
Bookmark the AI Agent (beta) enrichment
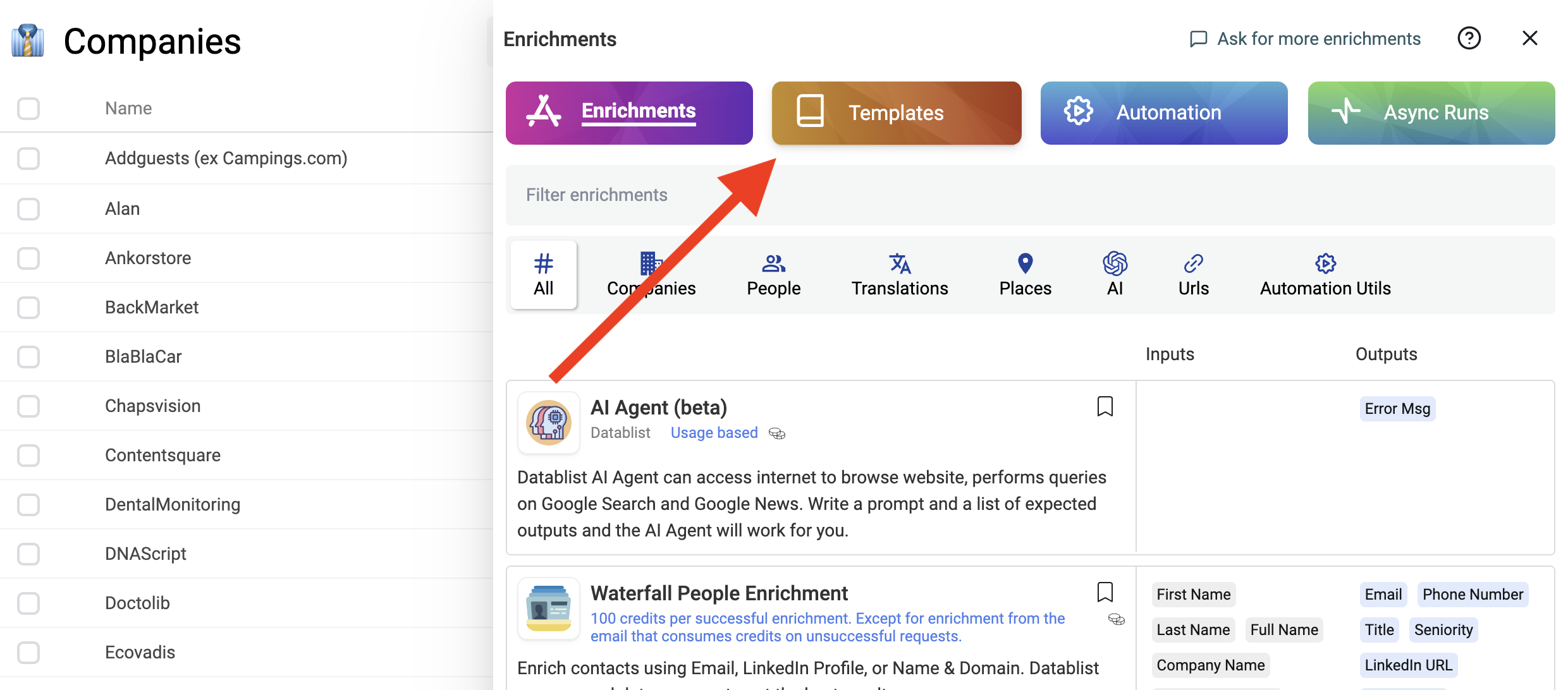coord(1105,406)
